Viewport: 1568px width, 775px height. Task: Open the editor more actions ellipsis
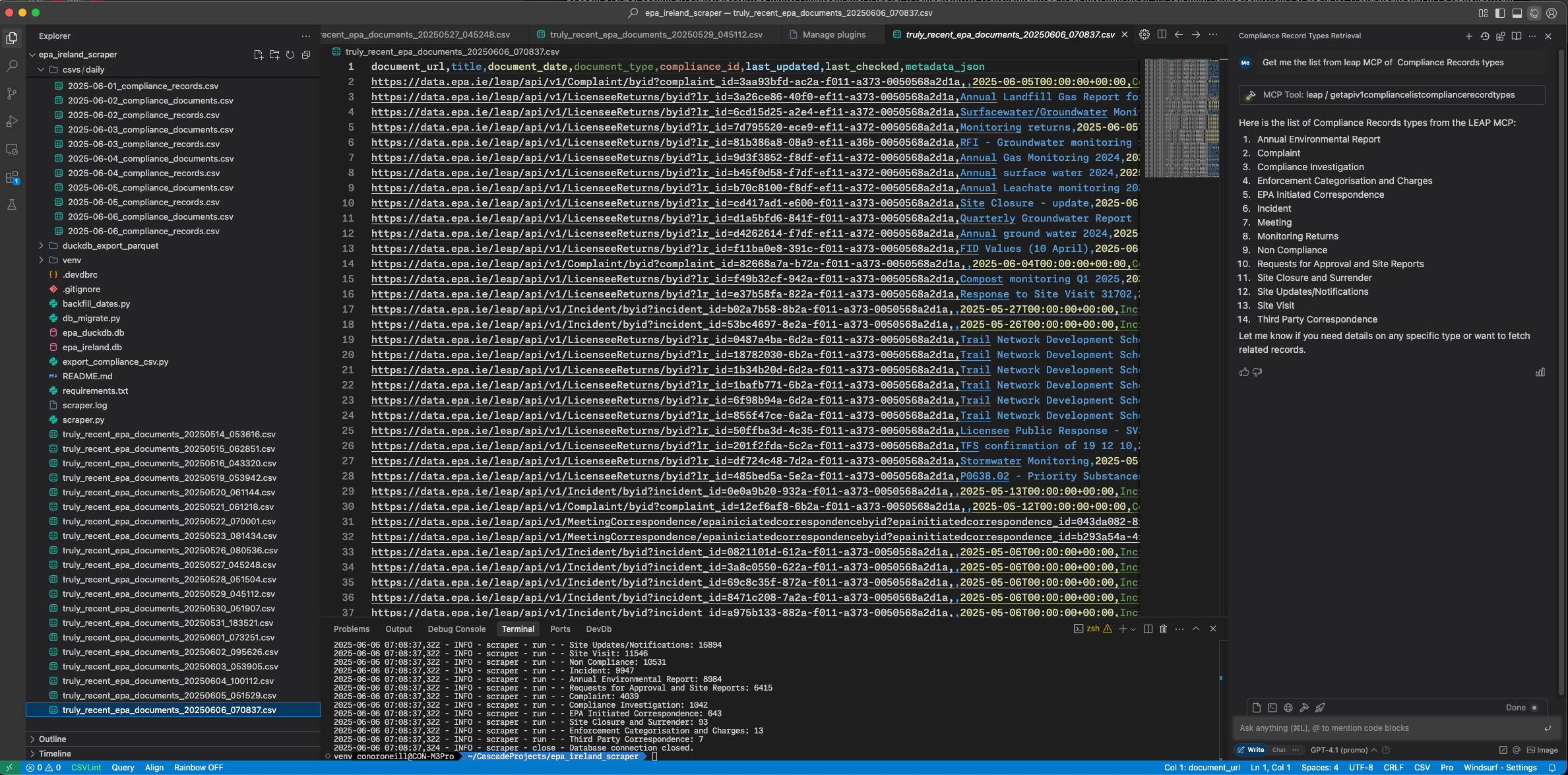coord(1213,34)
